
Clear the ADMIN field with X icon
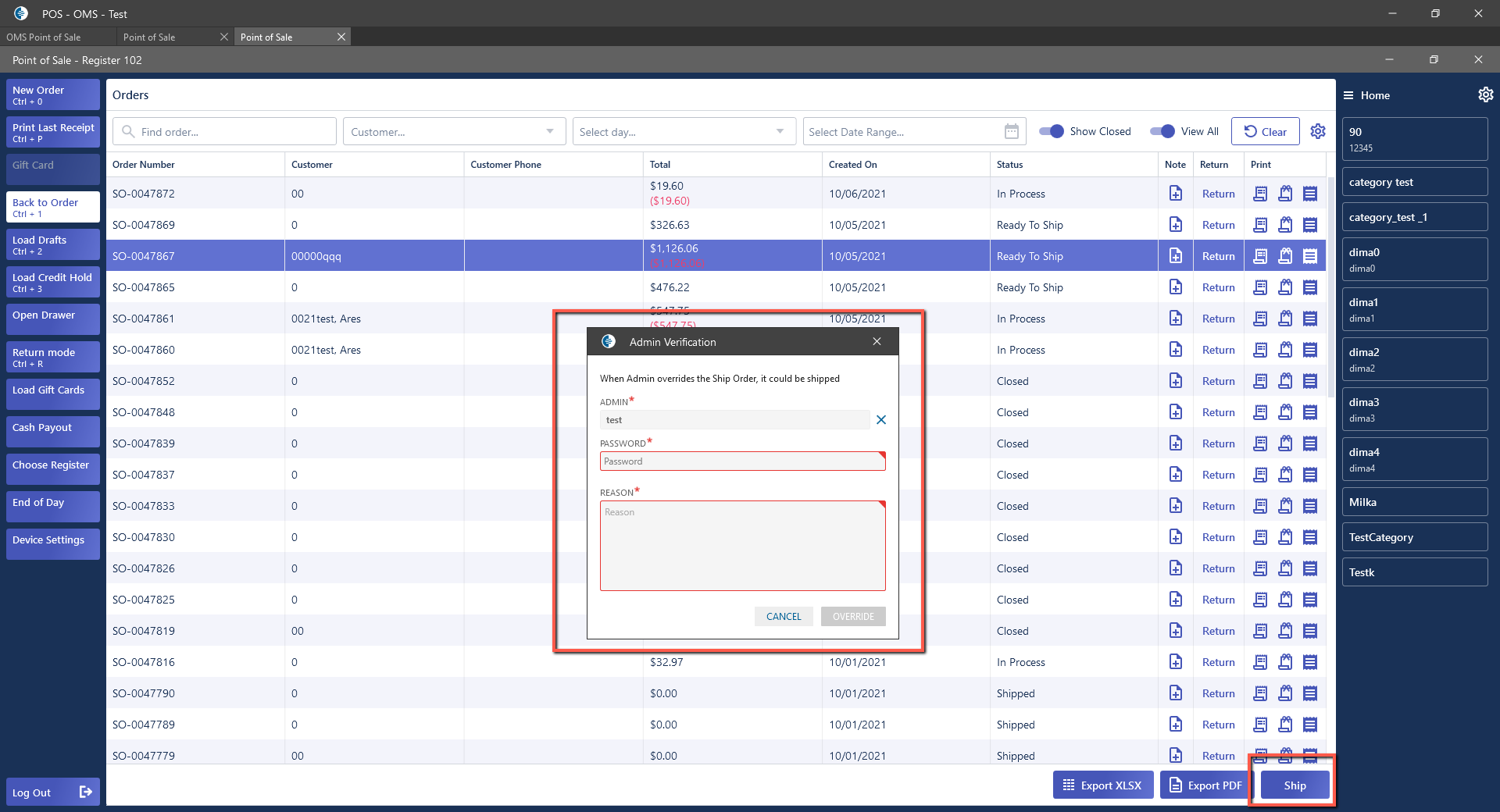pyautogui.click(x=881, y=420)
